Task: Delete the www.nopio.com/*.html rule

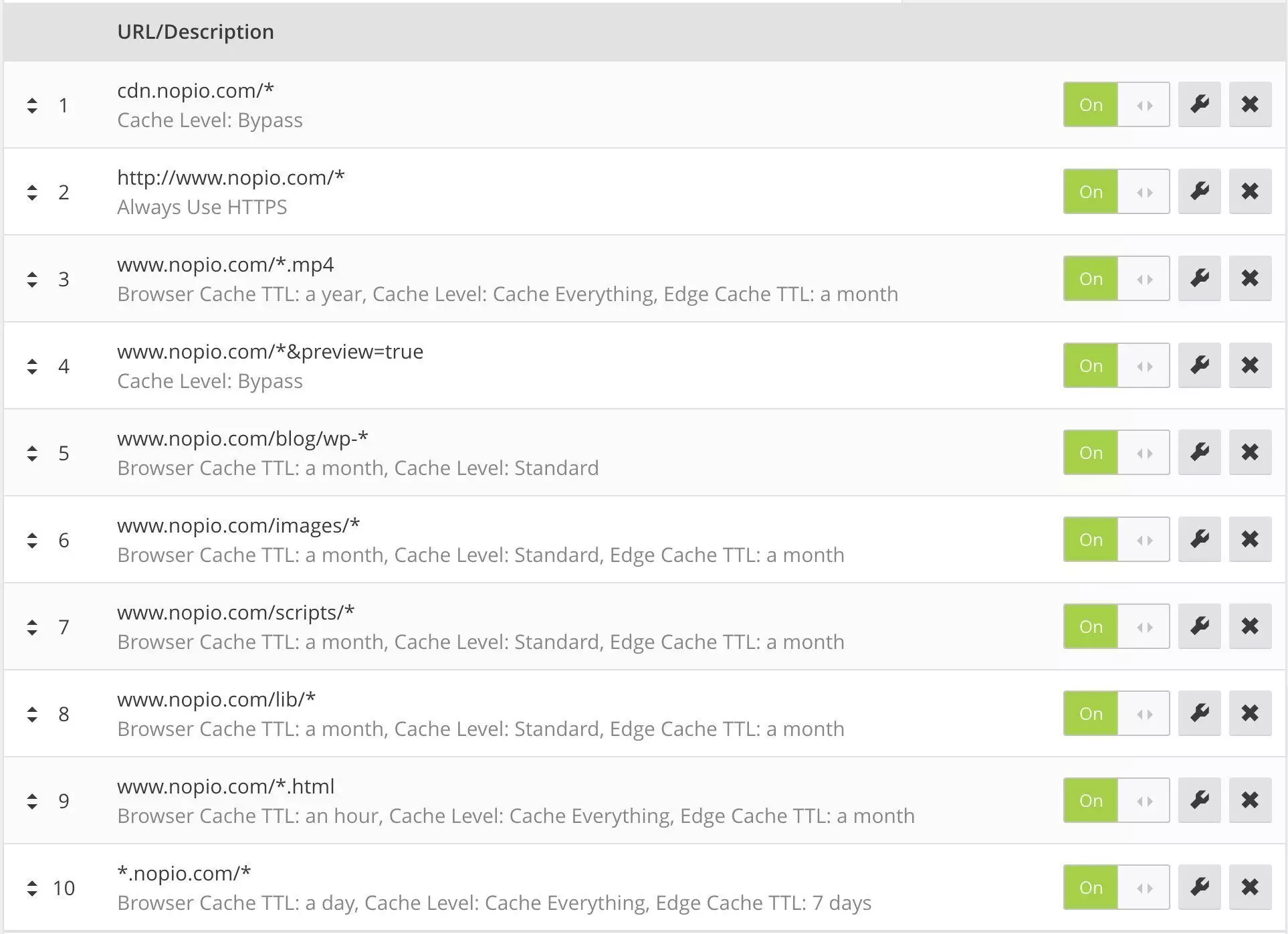Action: click(1250, 800)
